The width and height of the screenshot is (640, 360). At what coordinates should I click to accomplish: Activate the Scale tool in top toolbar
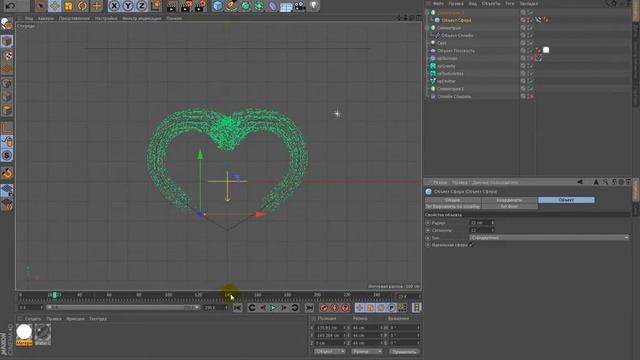pyautogui.click(x=68, y=6)
